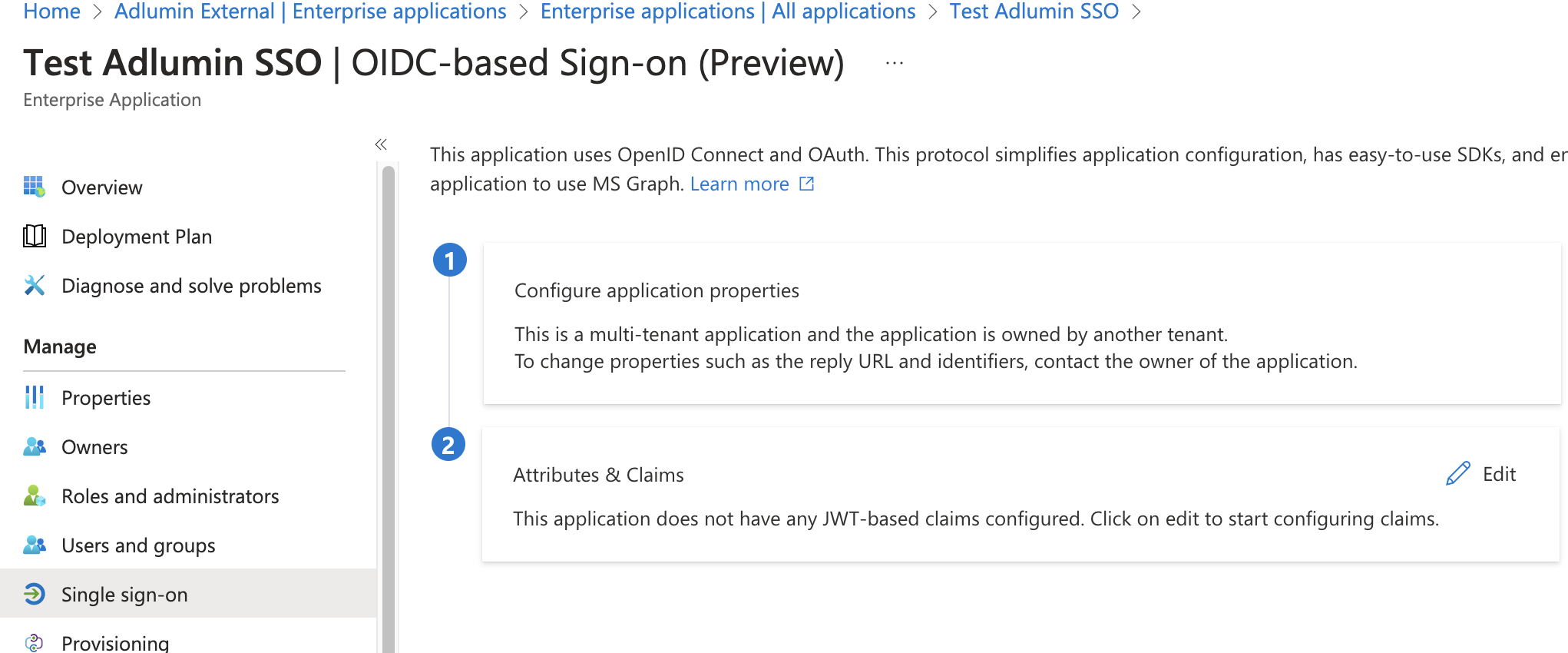Click the Roles and administrators icon

[35, 496]
